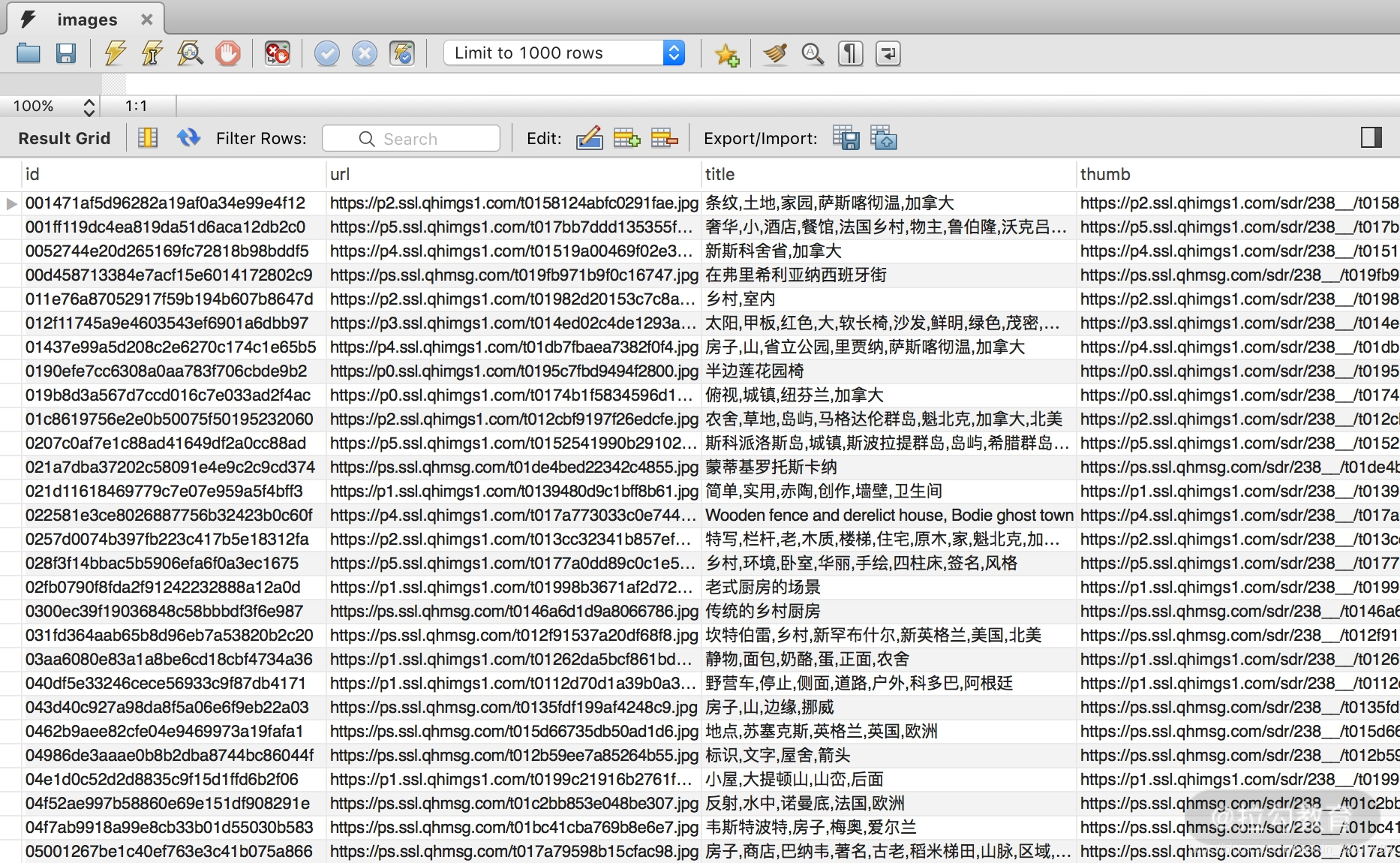Click title cell 地点,苏塞克斯,英格兰,英国,欧洲

(x=889, y=732)
